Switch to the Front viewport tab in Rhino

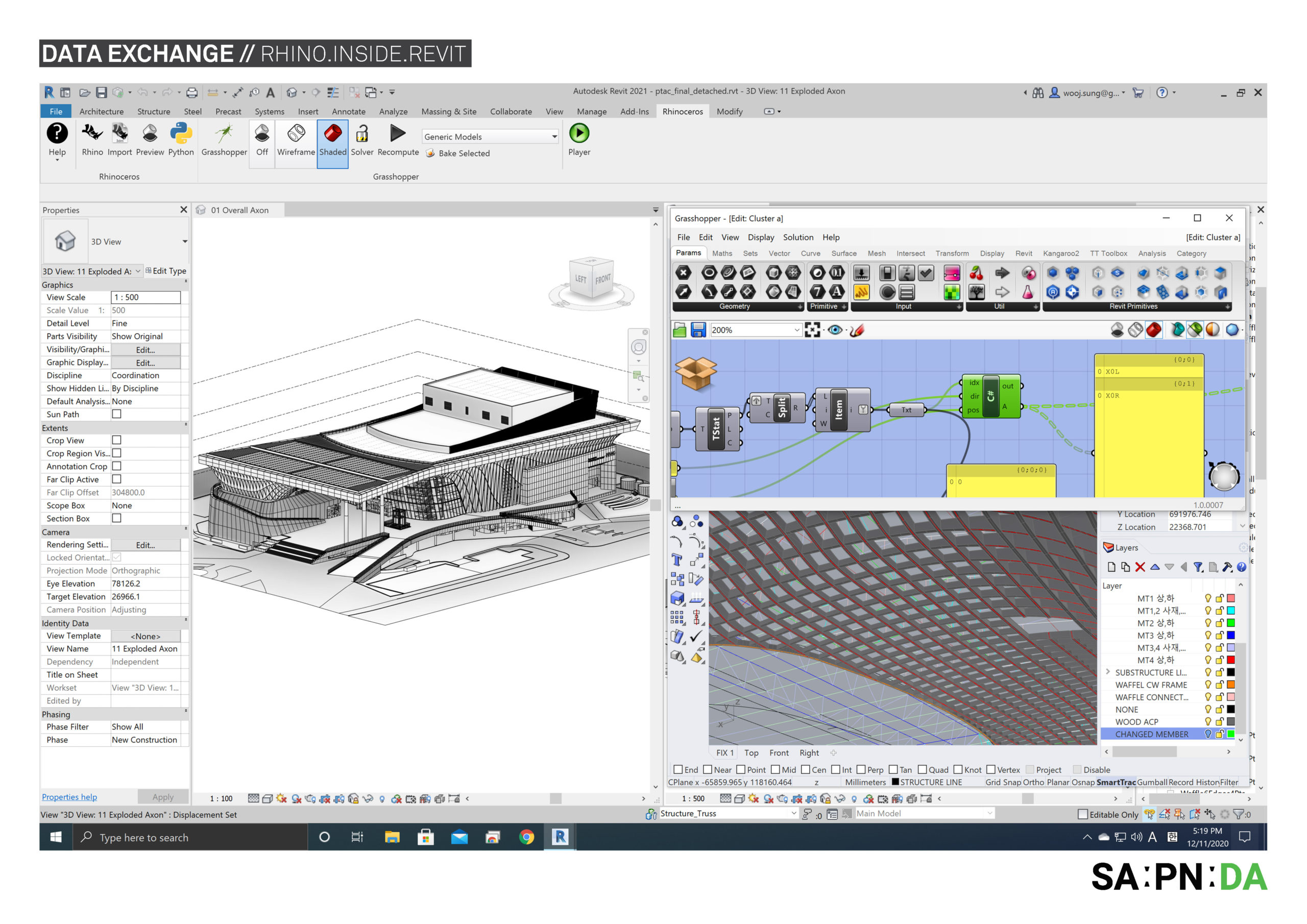point(779,752)
